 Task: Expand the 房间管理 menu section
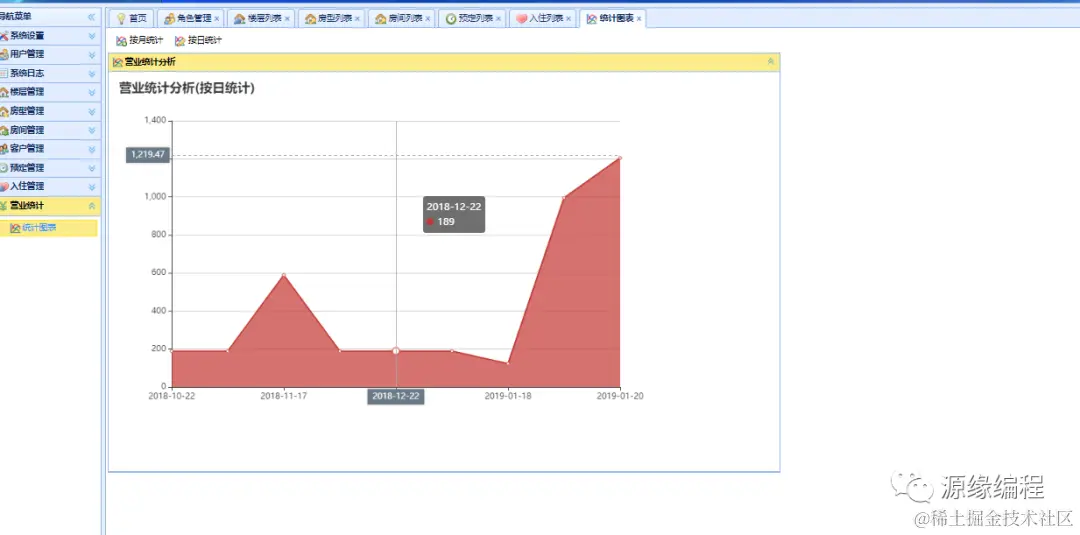[92, 130]
